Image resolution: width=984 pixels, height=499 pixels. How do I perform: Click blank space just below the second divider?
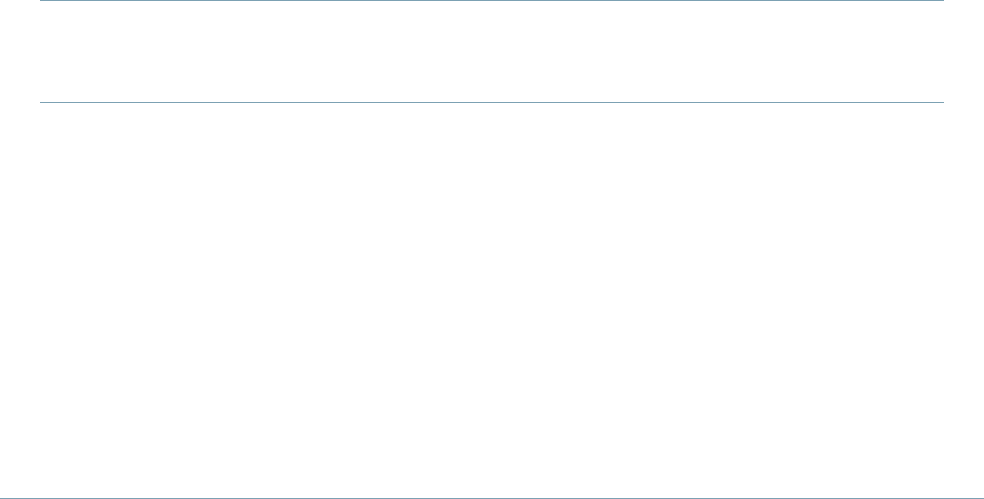click(492, 115)
